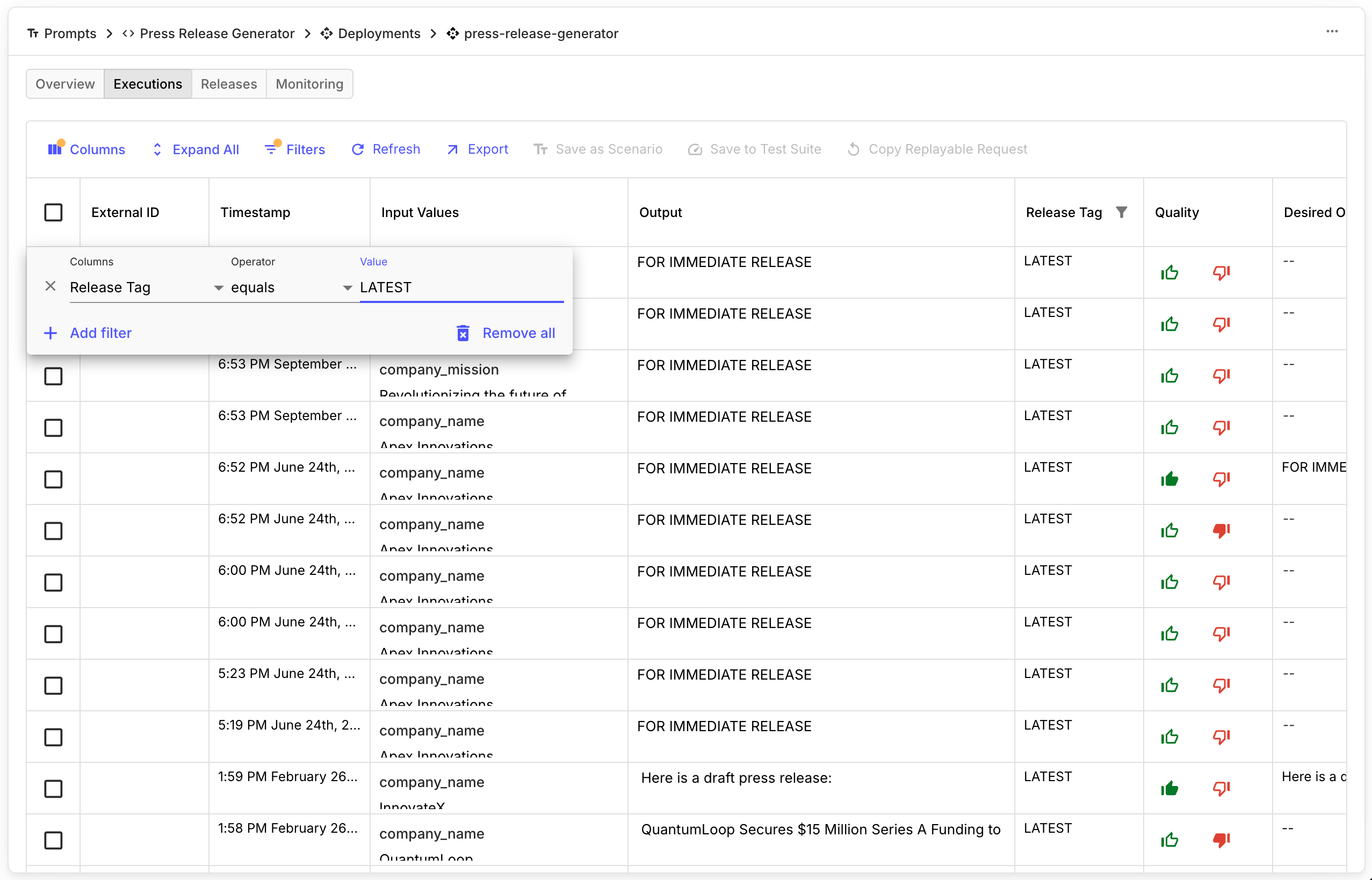Viewport: 1372px width, 880px height.
Task: Remove the Release Tag filter with X
Action: (x=50, y=286)
